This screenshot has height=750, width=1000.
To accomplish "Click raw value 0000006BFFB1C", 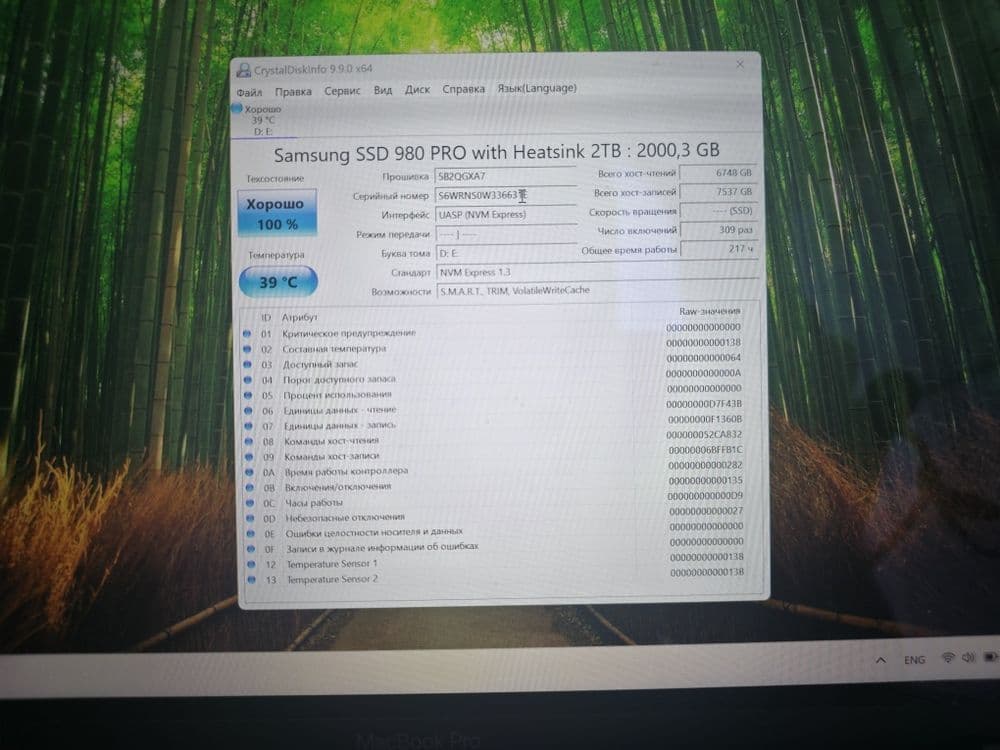I will (705, 450).
